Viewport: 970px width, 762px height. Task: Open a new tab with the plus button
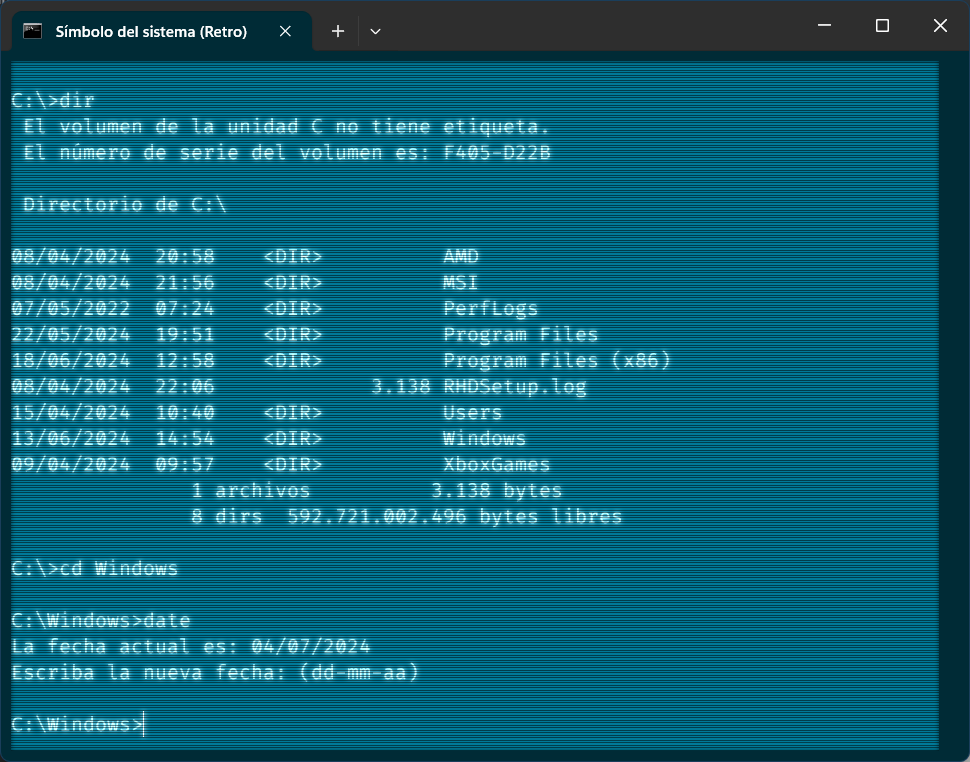coord(338,31)
